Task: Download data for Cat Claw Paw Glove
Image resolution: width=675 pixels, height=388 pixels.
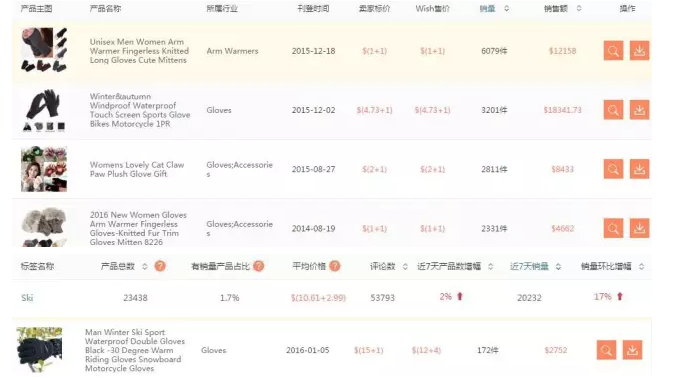Action: 639,169
